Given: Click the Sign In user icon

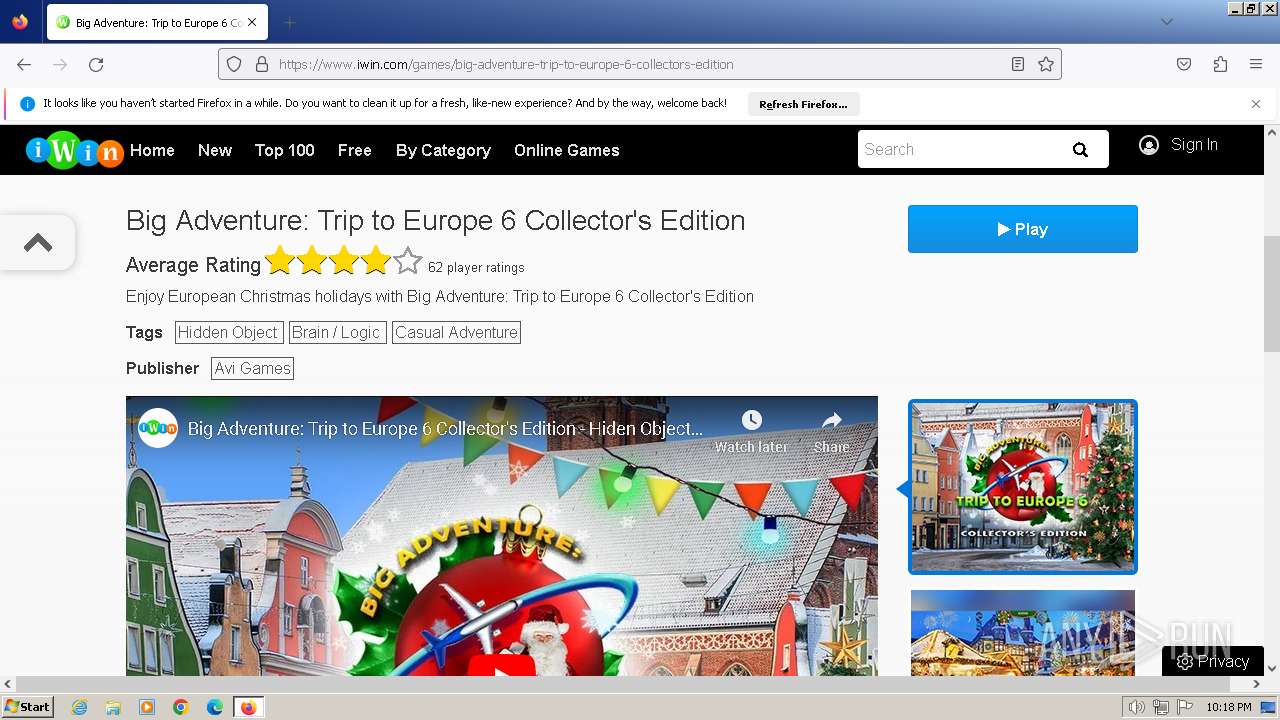Looking at the screenshot, I should coord(1149,145).
